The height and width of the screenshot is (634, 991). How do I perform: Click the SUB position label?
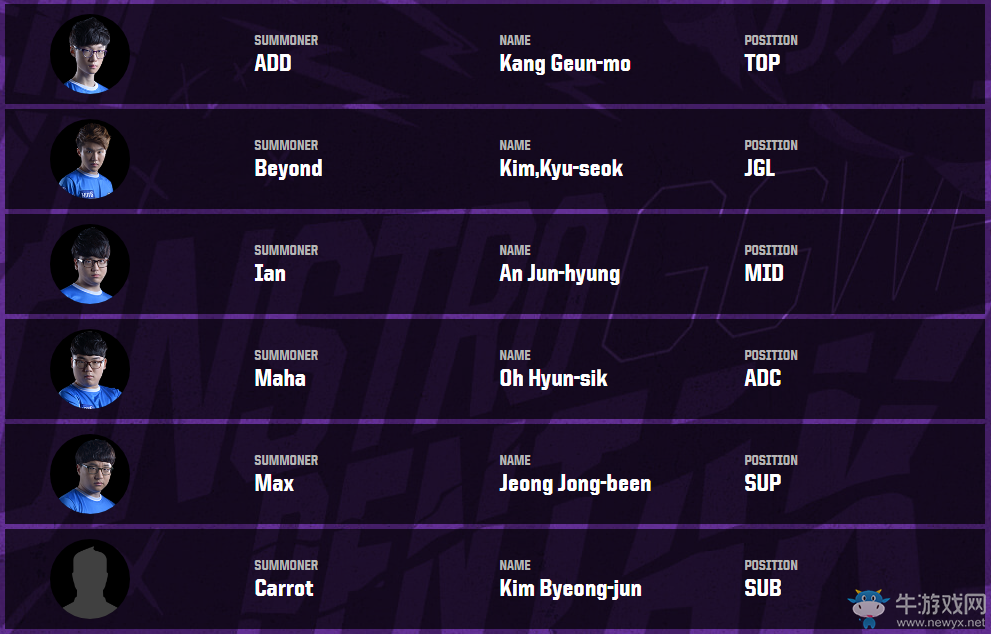[763, 589]
